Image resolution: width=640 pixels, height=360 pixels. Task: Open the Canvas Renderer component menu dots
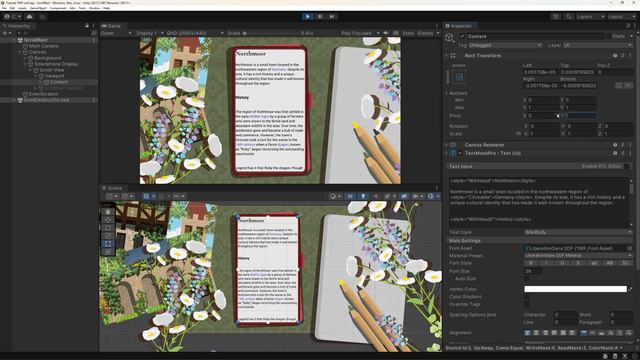(x=631, y=145)
